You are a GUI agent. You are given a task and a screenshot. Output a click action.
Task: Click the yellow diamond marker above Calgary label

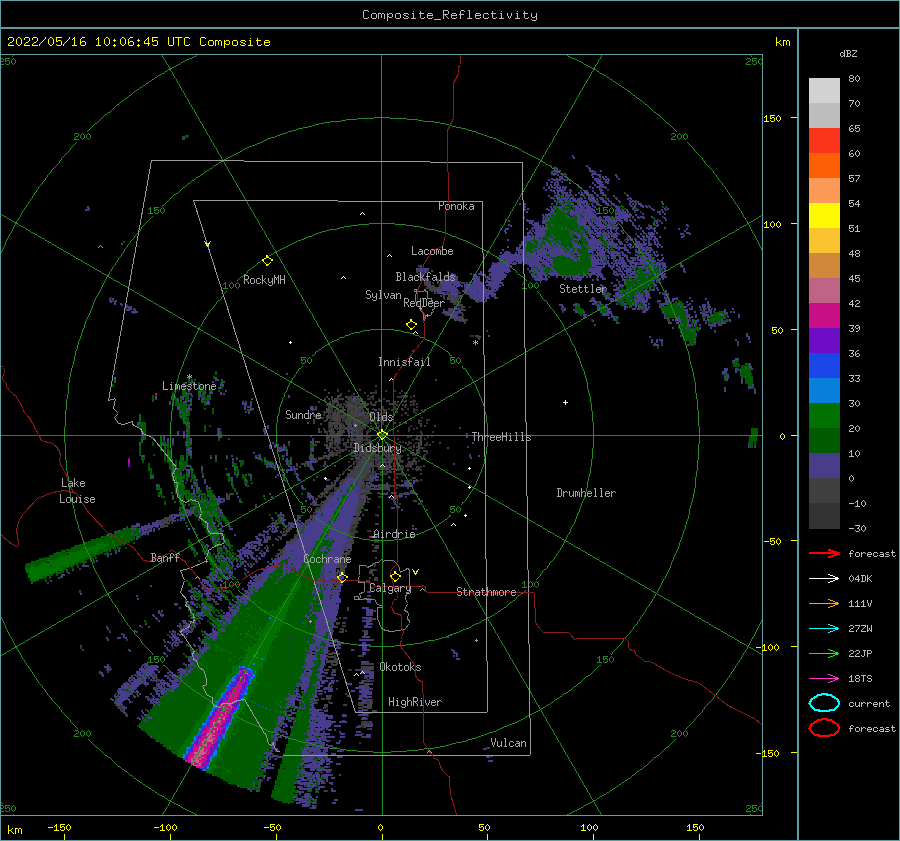pyautogui.click(x=395, y=576)
